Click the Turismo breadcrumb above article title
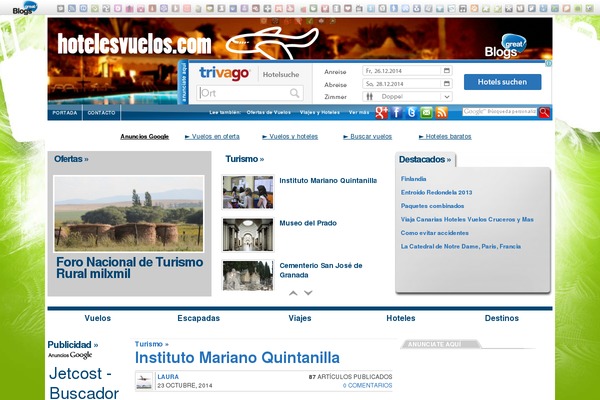 pos(152,344)
